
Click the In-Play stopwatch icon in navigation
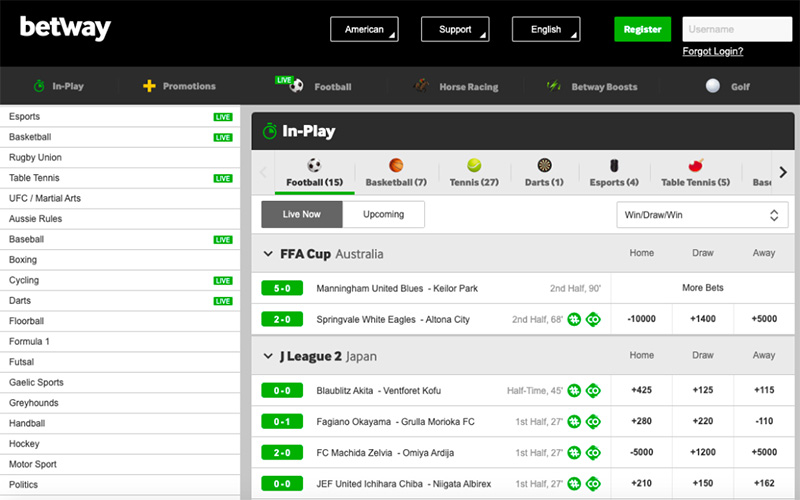39,86
